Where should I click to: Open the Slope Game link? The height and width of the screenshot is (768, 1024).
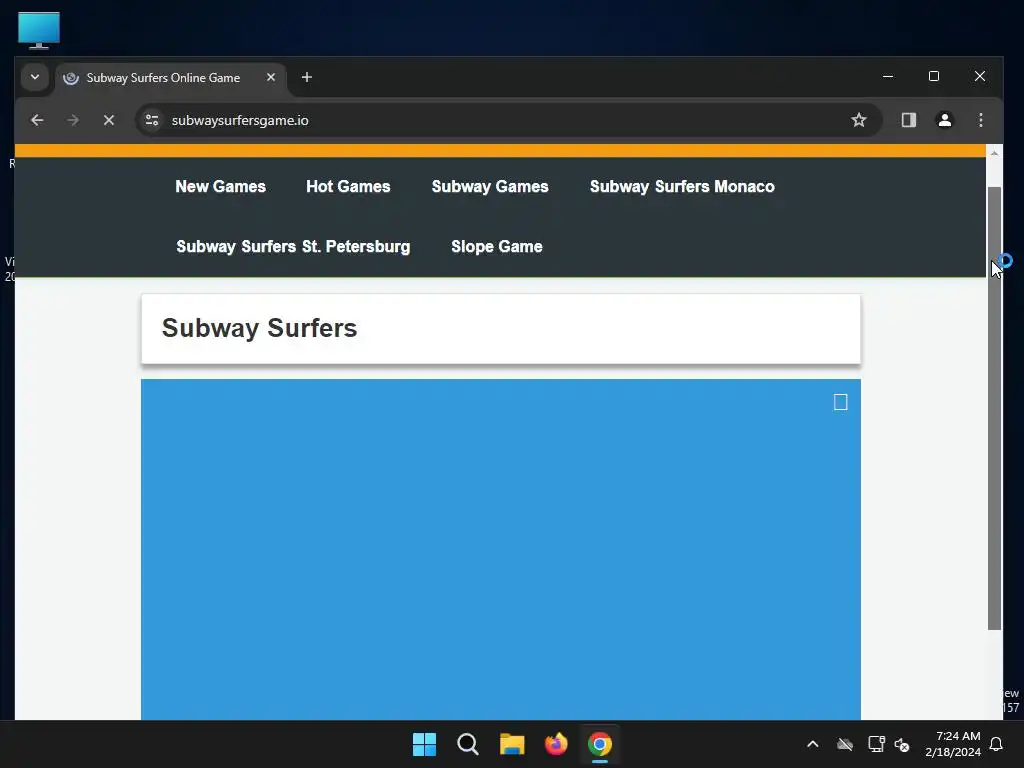(x=496, y=247)
